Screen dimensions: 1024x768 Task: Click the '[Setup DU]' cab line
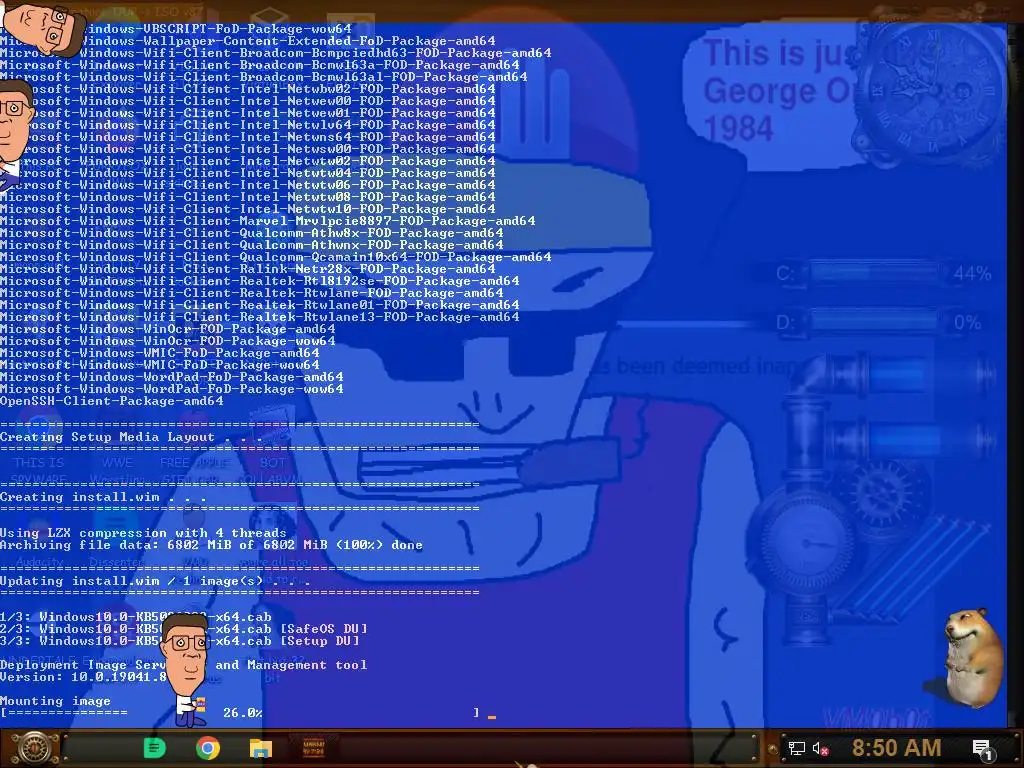pos(180,641)
